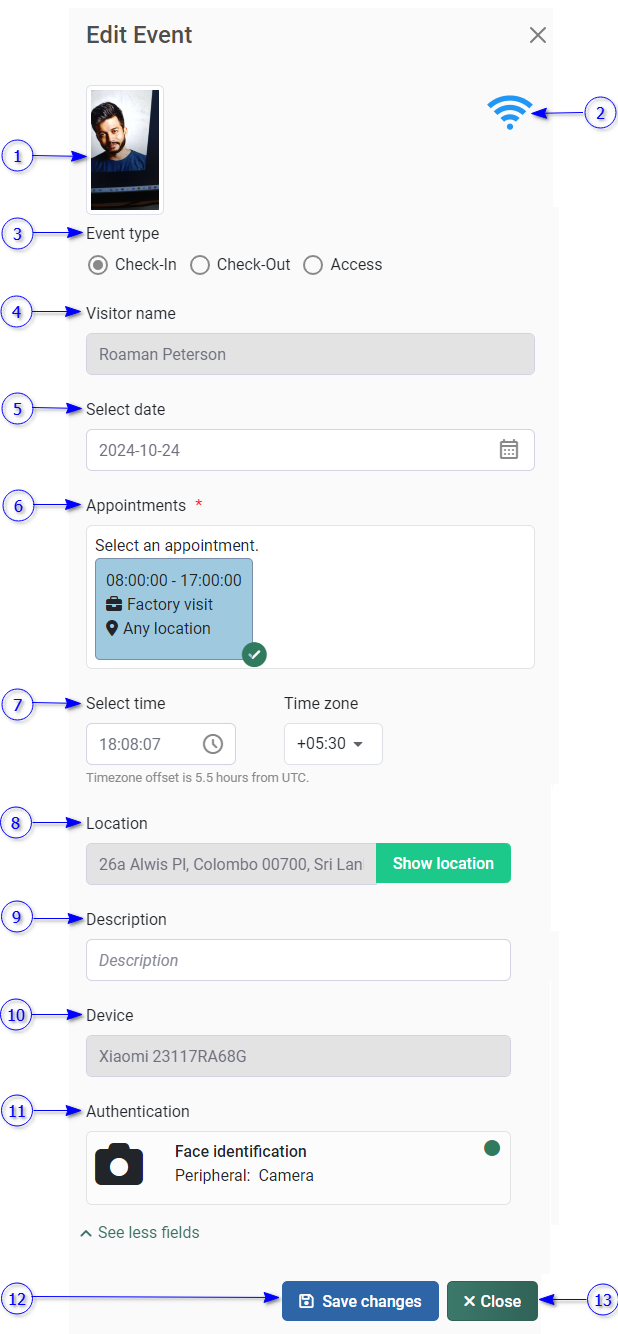Click into the Description input field
Screen dimensions: 618x1334
pos(298,960)
